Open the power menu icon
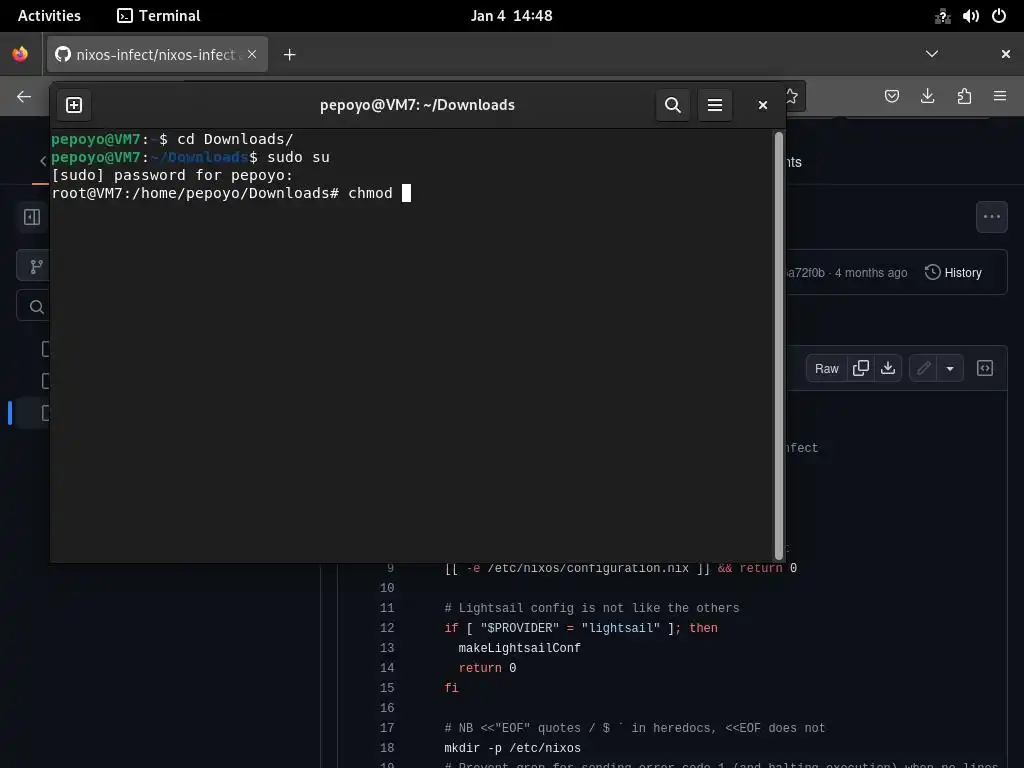Screen dimensions: 1024x768 [999, 16]
